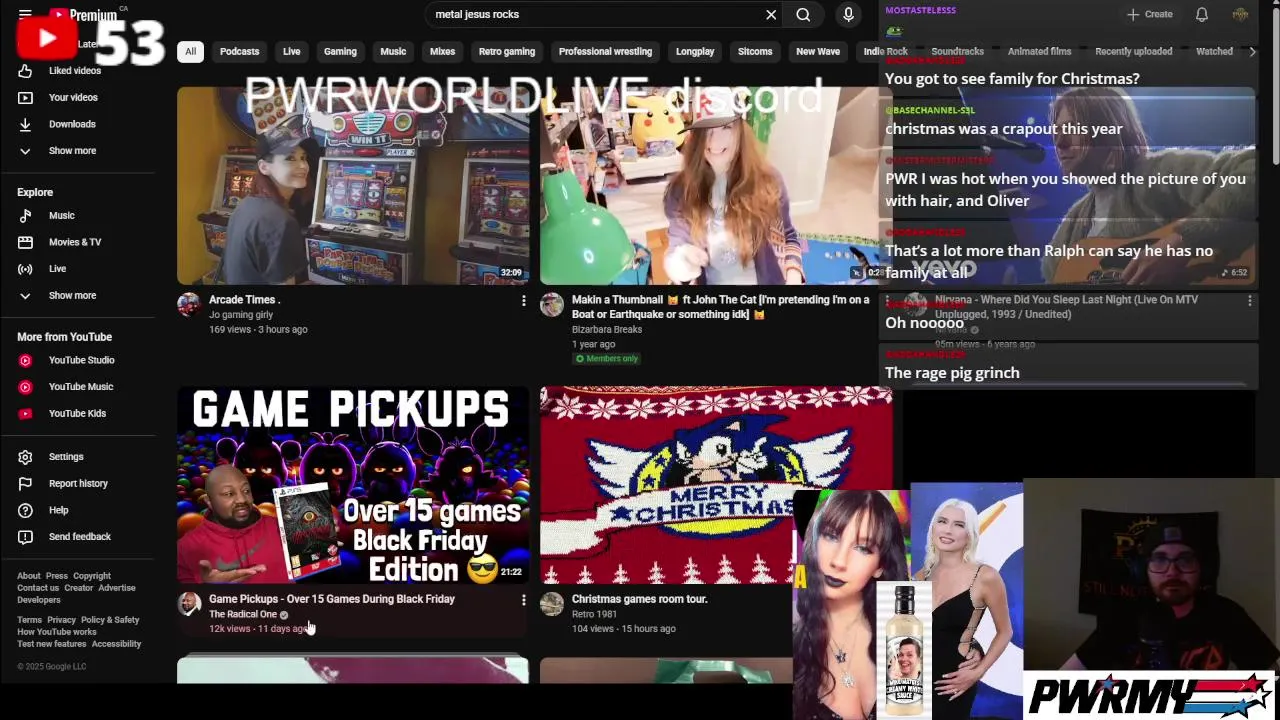Open Your videos in sidebar
1280x720 pixels.
tap(73, 97)
